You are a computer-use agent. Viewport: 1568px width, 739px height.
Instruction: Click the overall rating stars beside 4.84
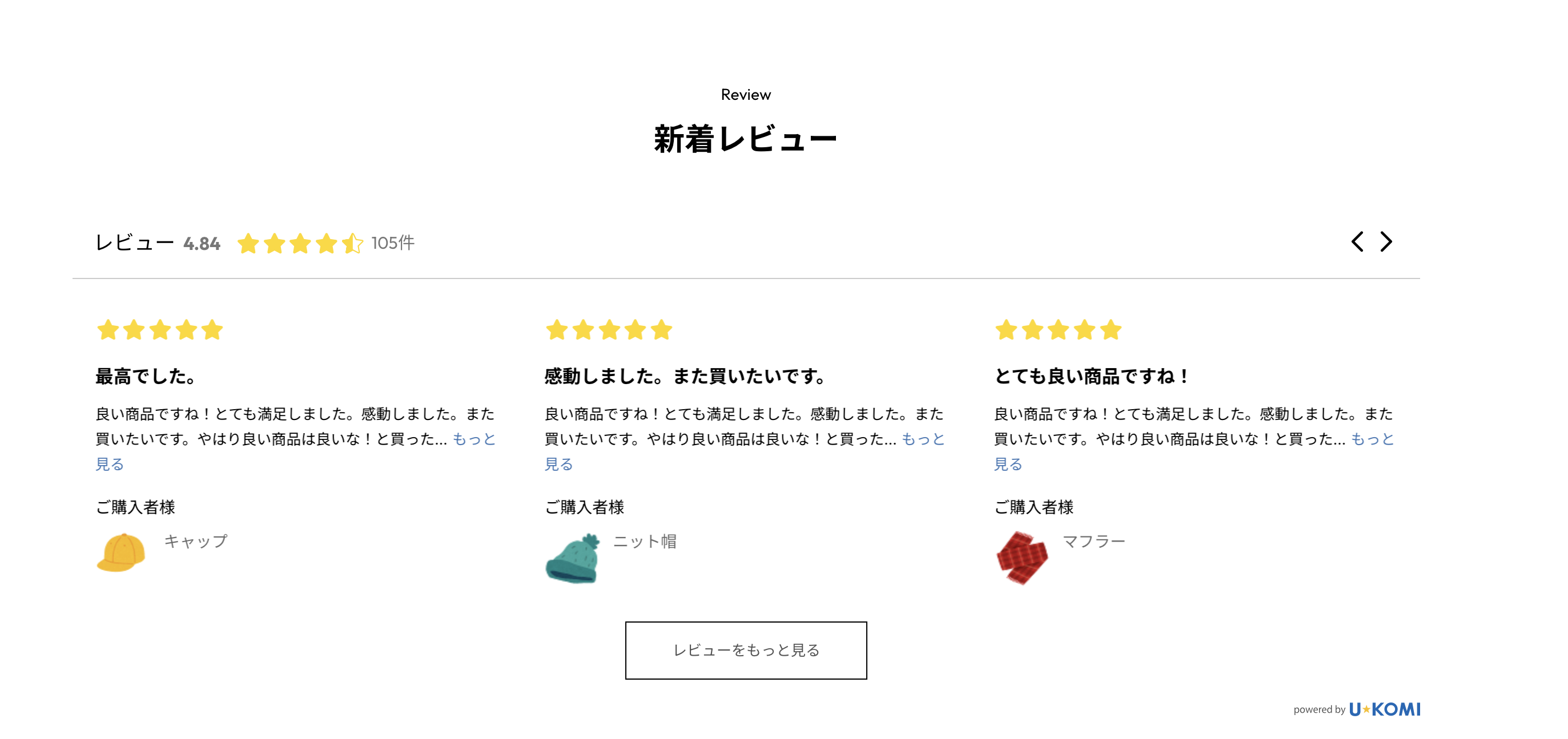pyautogui.click(x=300, y=243)
